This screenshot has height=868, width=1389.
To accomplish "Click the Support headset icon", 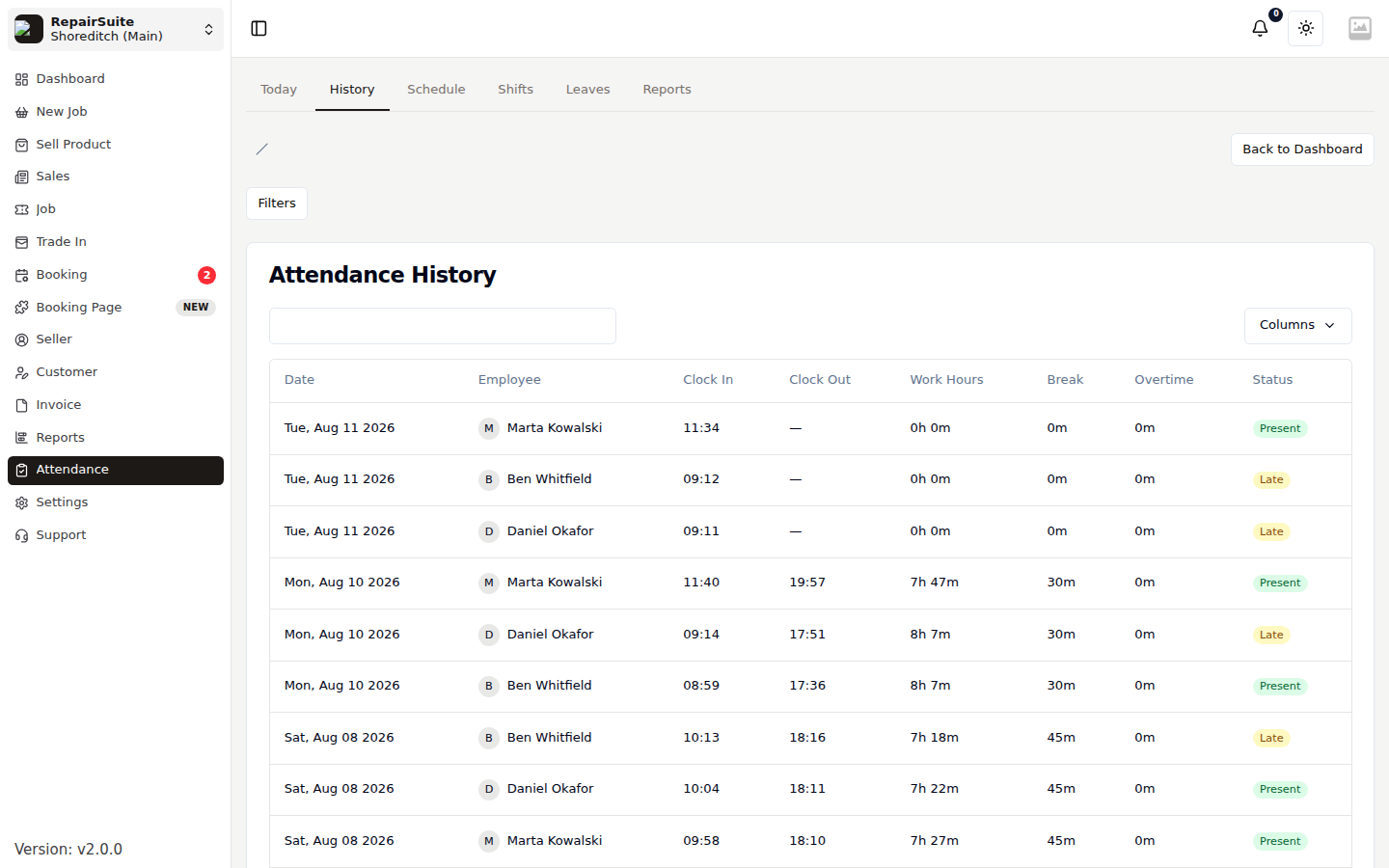I will [21, 535].
